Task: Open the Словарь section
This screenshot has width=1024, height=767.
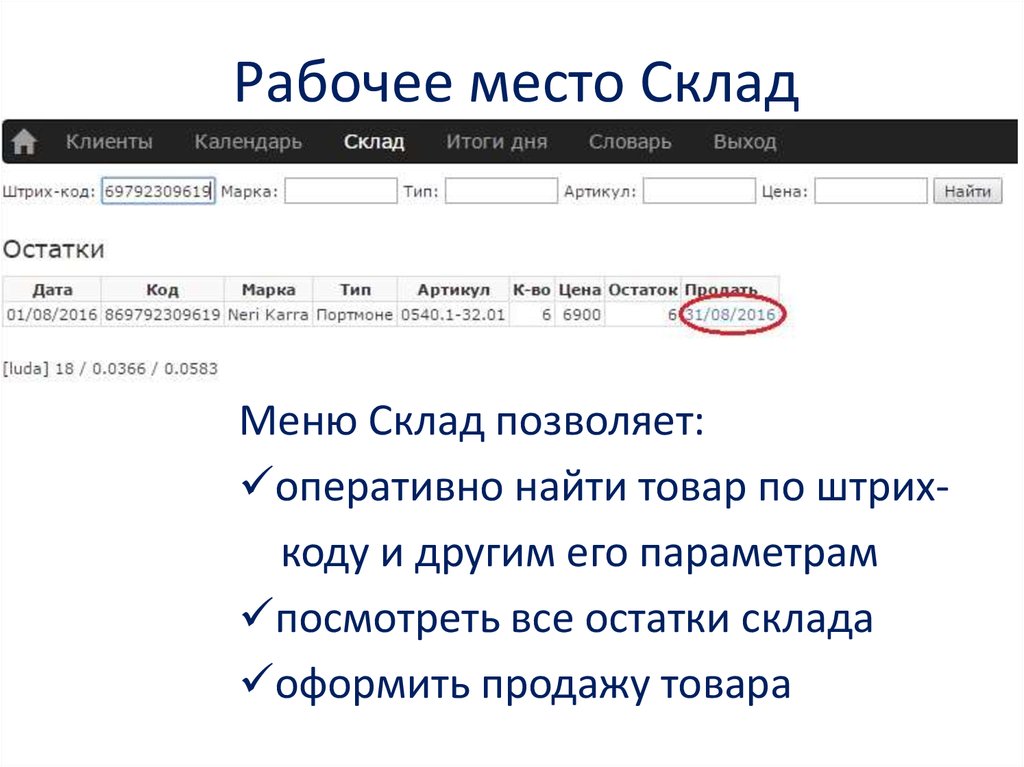Action: click(x=632, y=141)
